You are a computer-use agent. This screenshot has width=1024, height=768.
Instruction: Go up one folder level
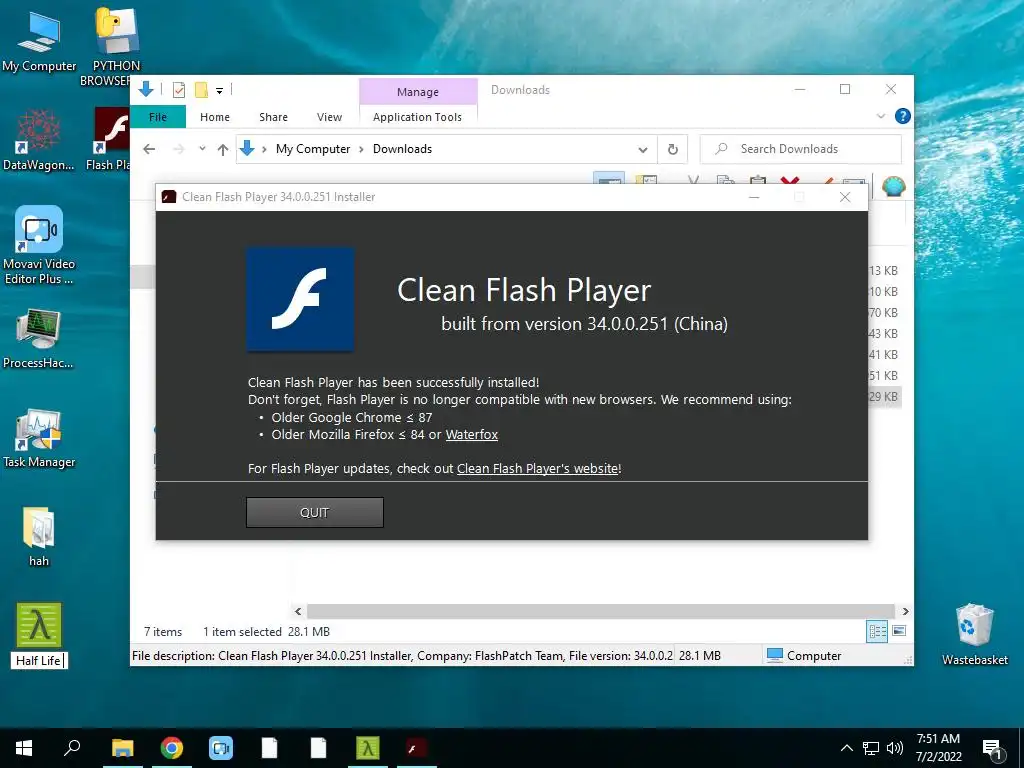point(223,150)
